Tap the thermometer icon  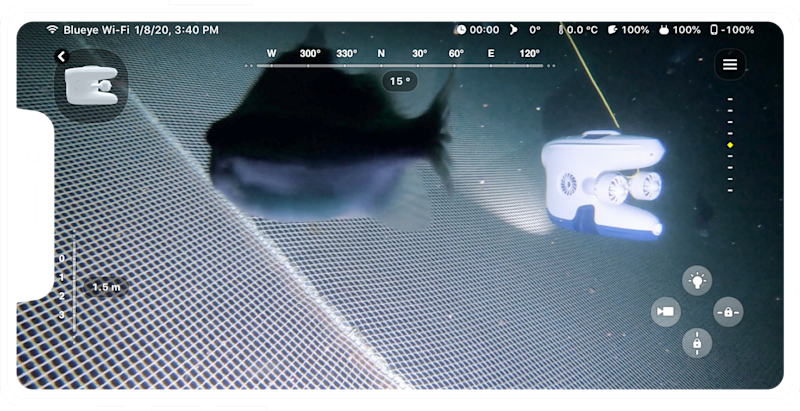(x=561, y=30)
